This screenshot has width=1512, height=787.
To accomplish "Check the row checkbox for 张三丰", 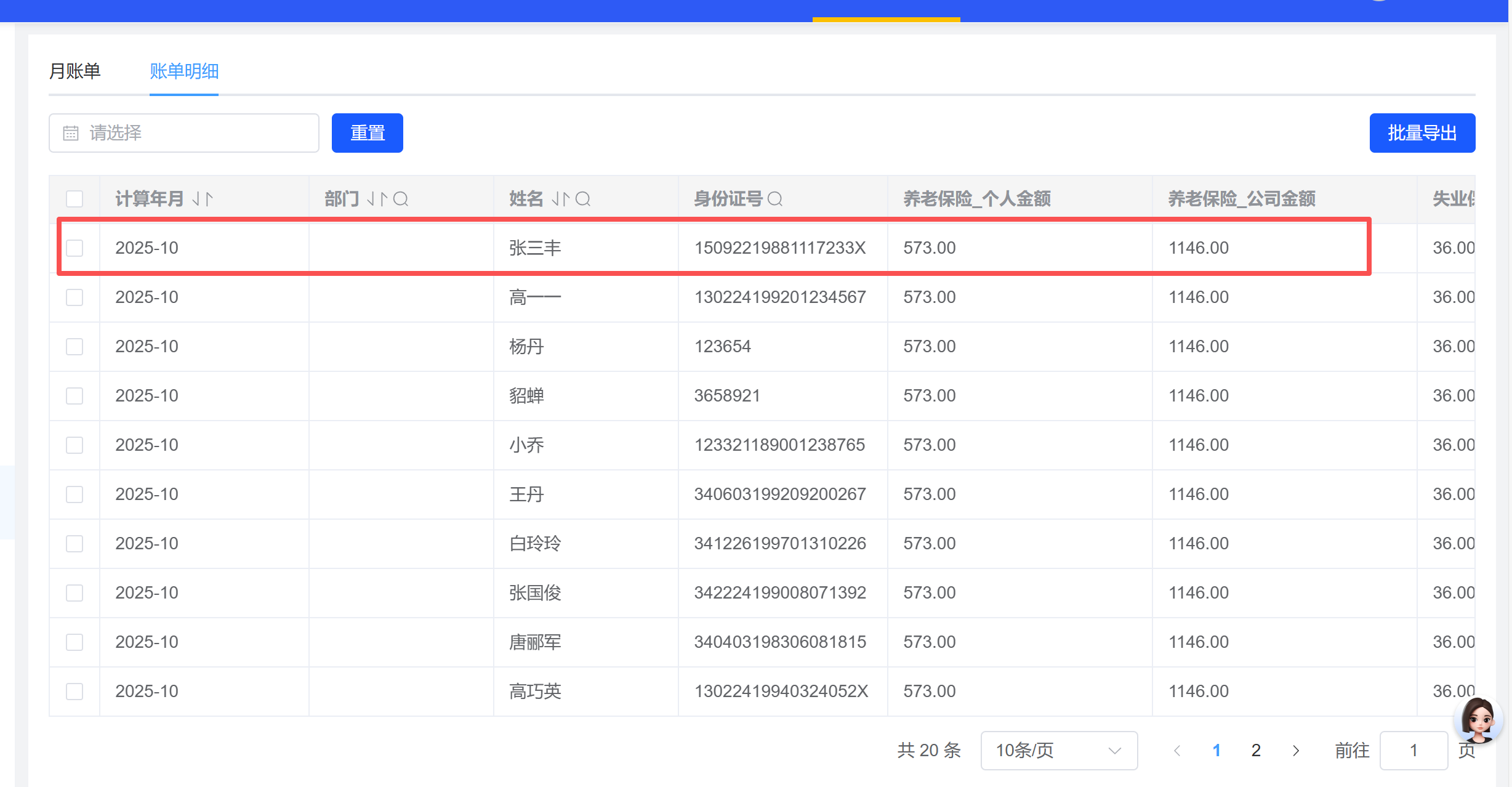I will [74, 248].
